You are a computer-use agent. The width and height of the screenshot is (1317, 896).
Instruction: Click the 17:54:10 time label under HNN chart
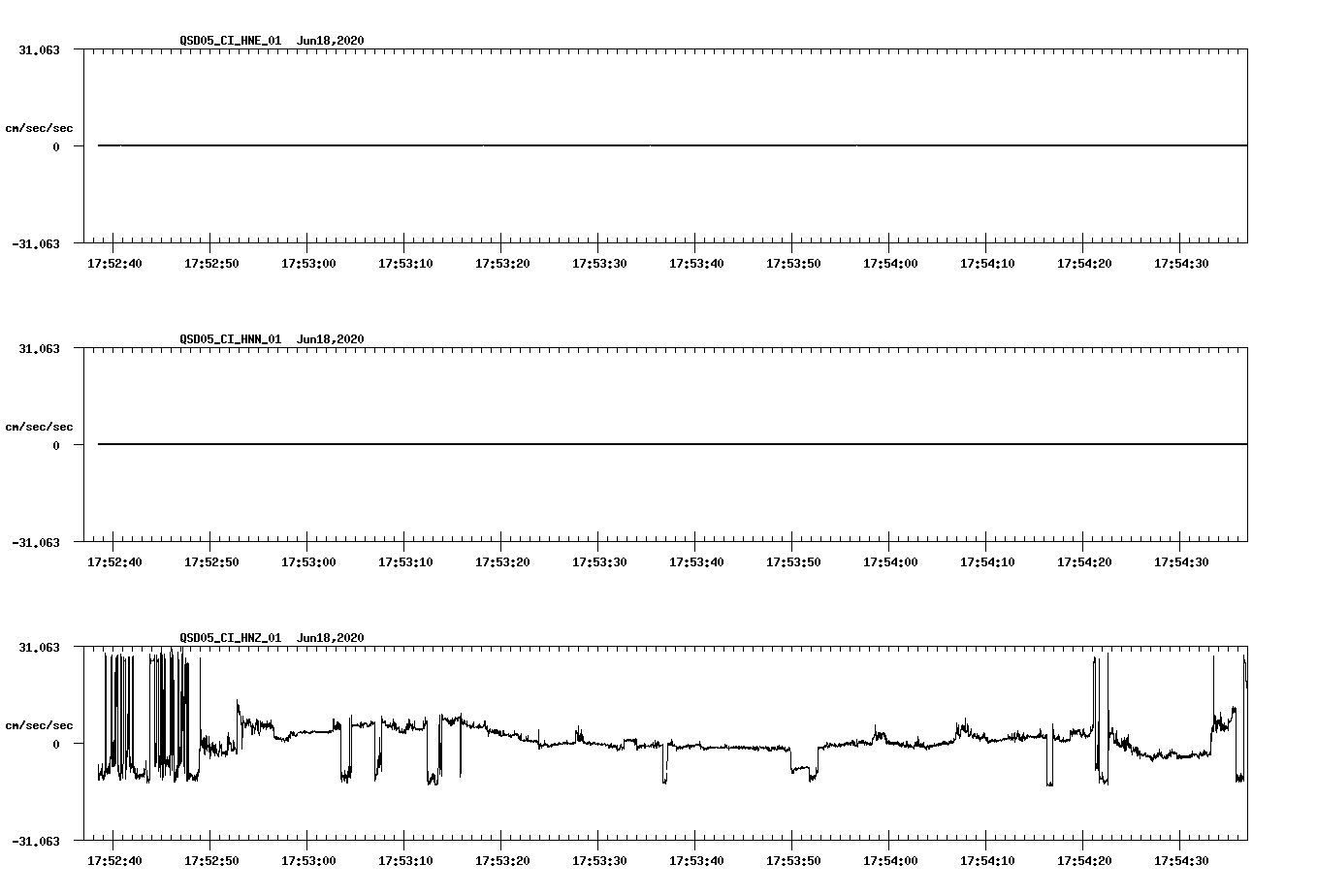coord(987,562)
